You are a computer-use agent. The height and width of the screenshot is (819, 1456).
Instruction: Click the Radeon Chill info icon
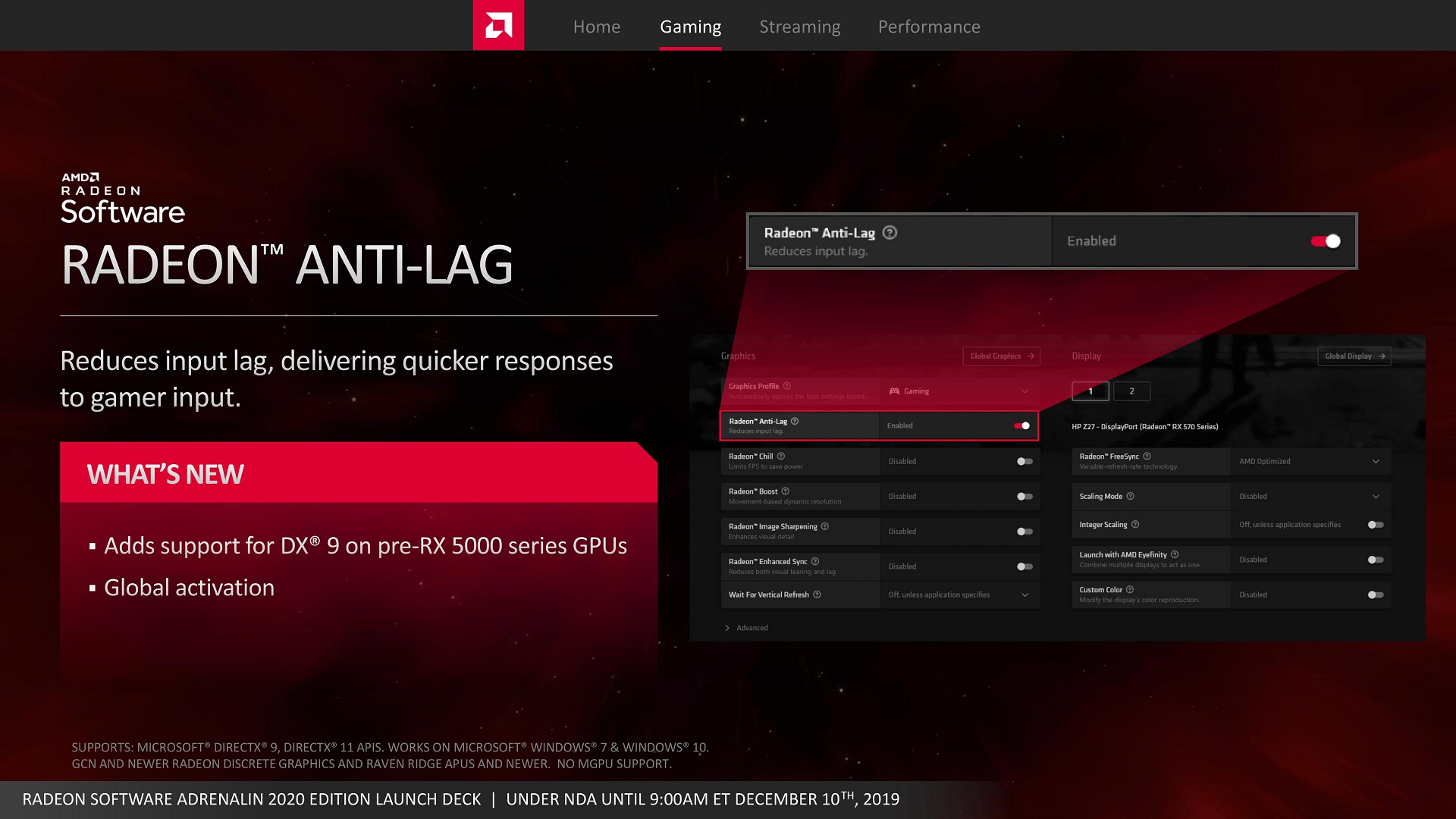782,456
